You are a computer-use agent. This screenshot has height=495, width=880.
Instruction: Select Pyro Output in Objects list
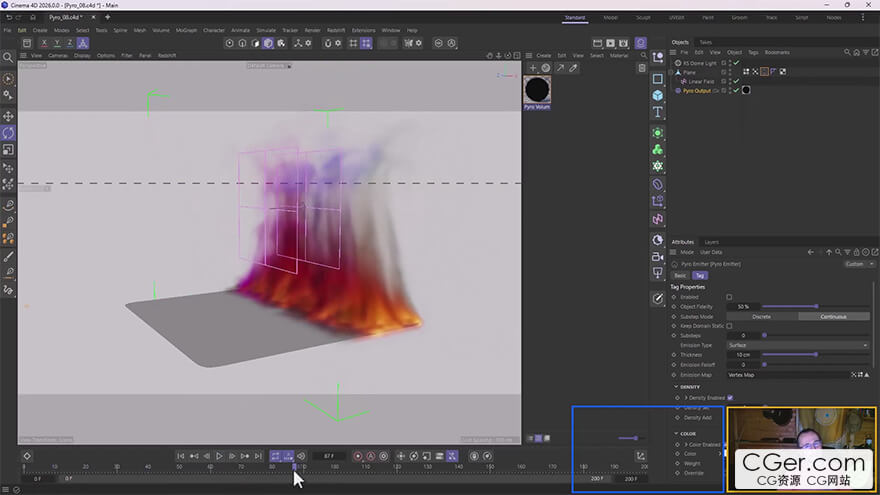click(x=696, y=90)
